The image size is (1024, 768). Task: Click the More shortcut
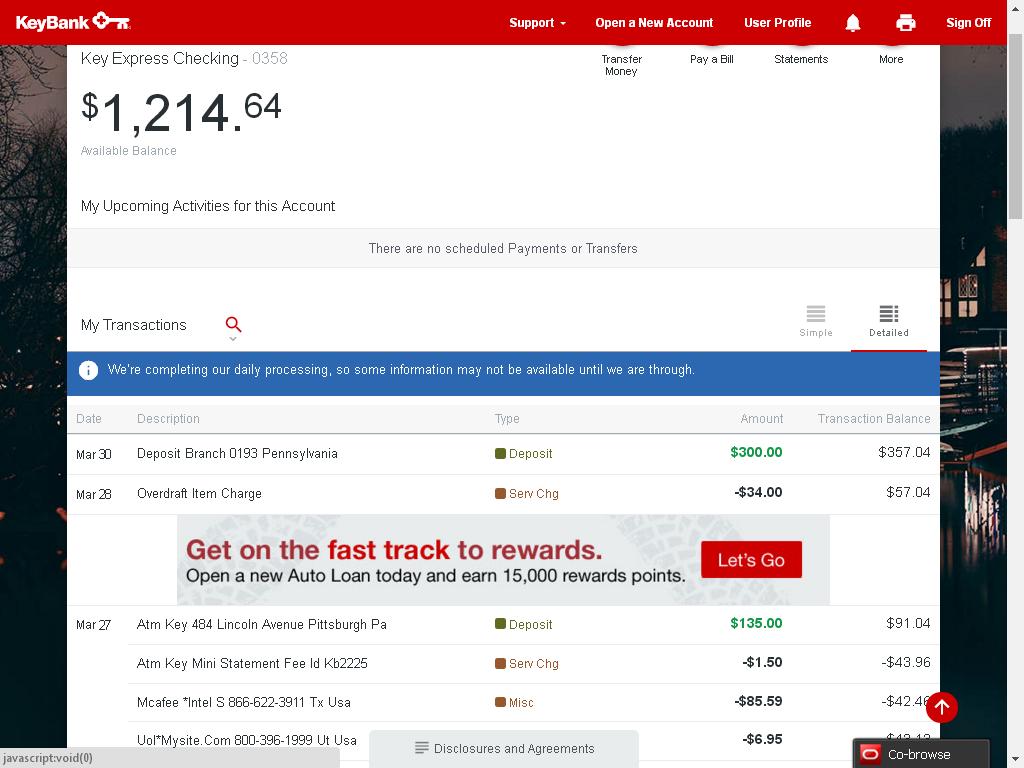pyautogui.click(x=891, y=59)
